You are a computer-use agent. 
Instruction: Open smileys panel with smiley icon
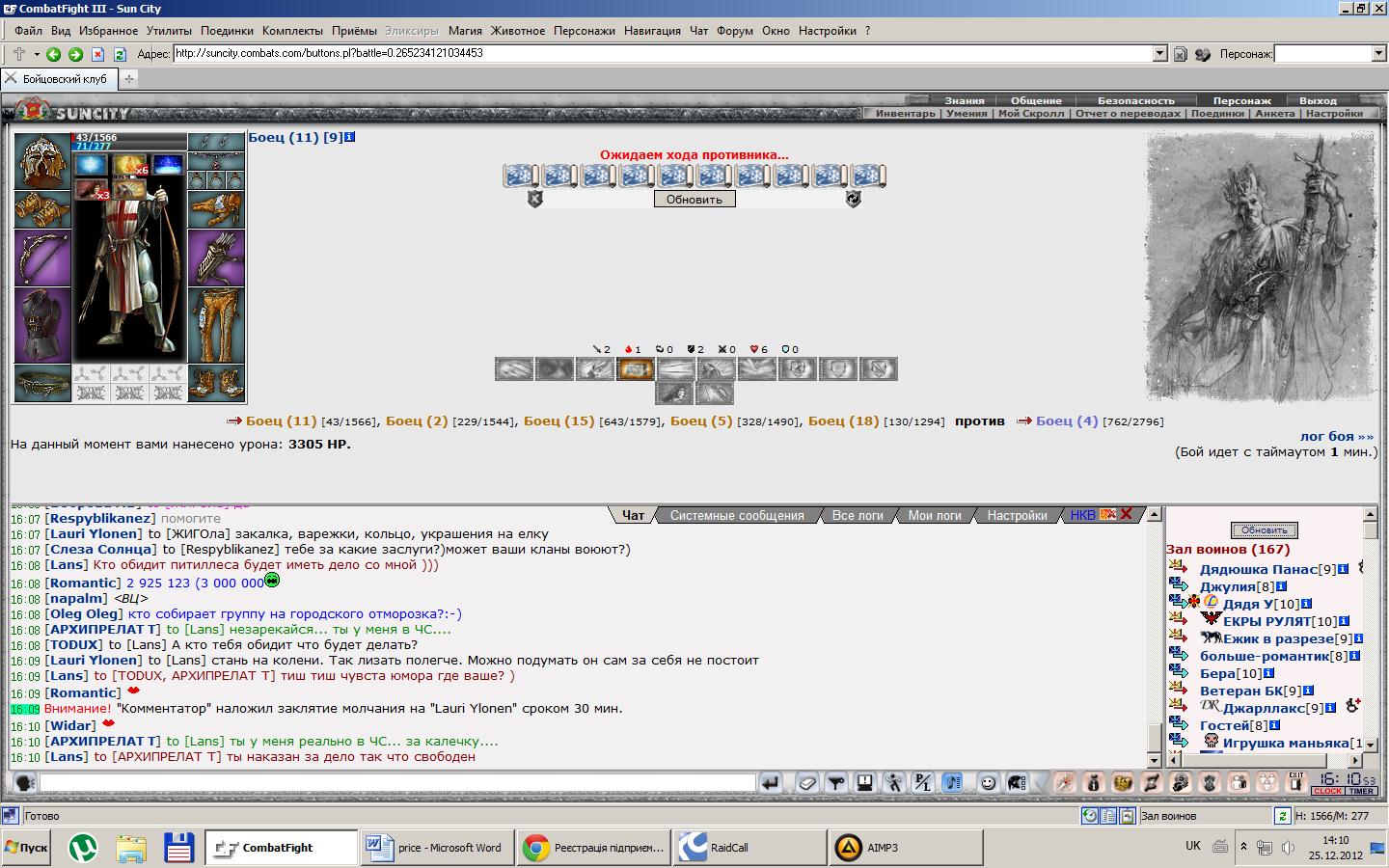click(988, 782)
